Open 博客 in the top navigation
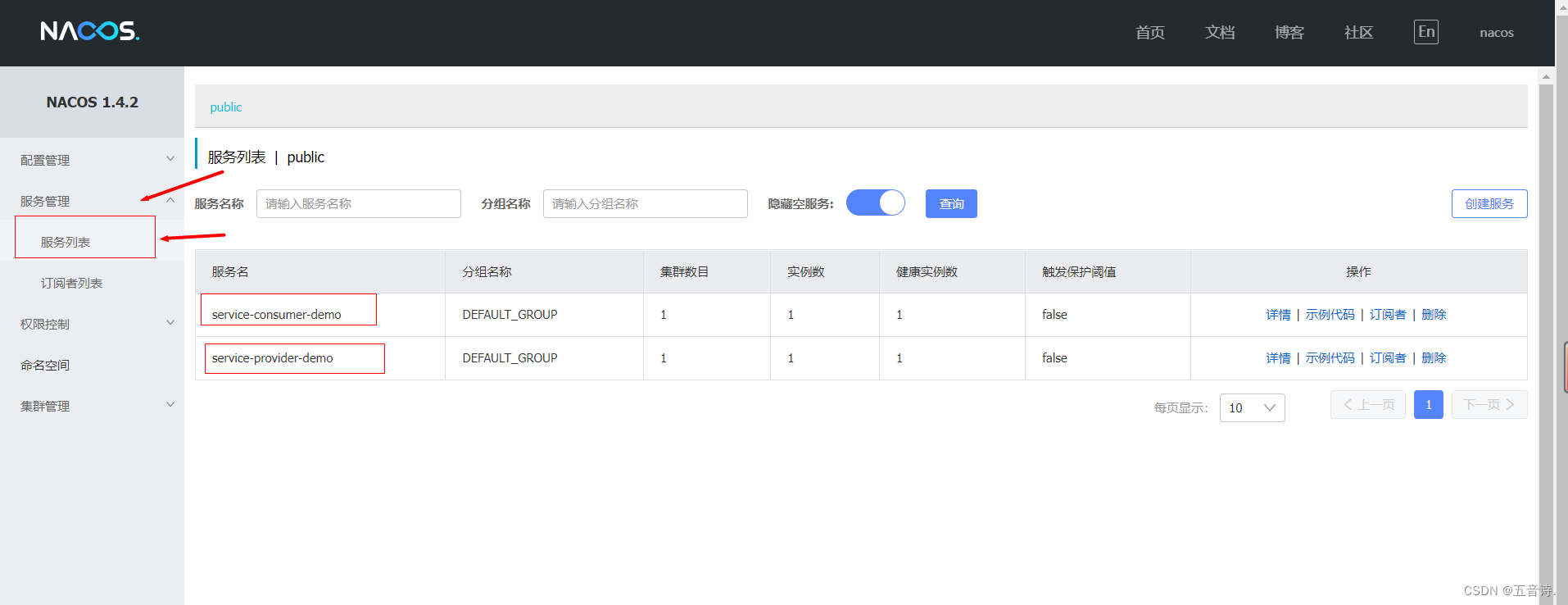The height and width of the screenshot is (605, 1568). (1289, 32)
